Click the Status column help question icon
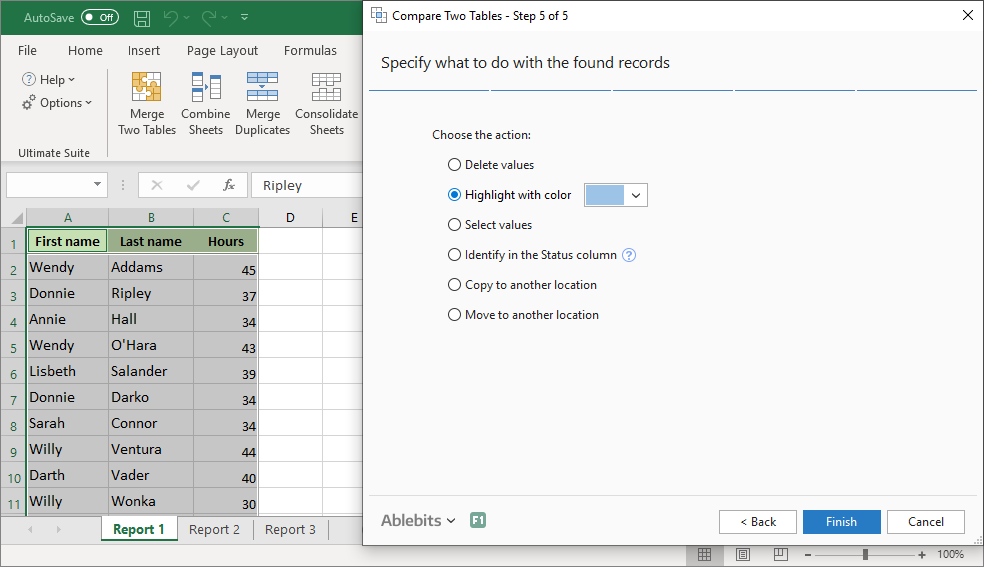 click(x=629, y=255)
